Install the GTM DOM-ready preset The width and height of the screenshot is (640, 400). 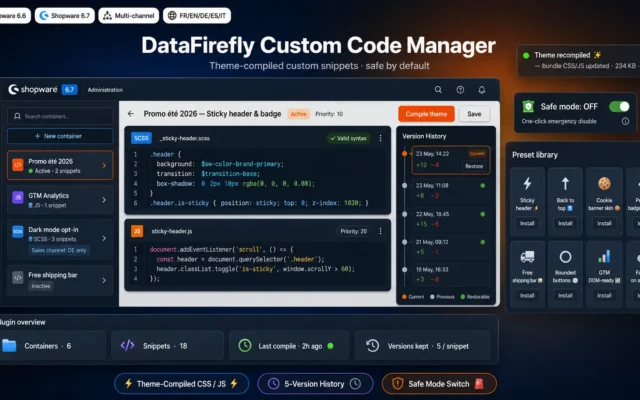(604, 295)
